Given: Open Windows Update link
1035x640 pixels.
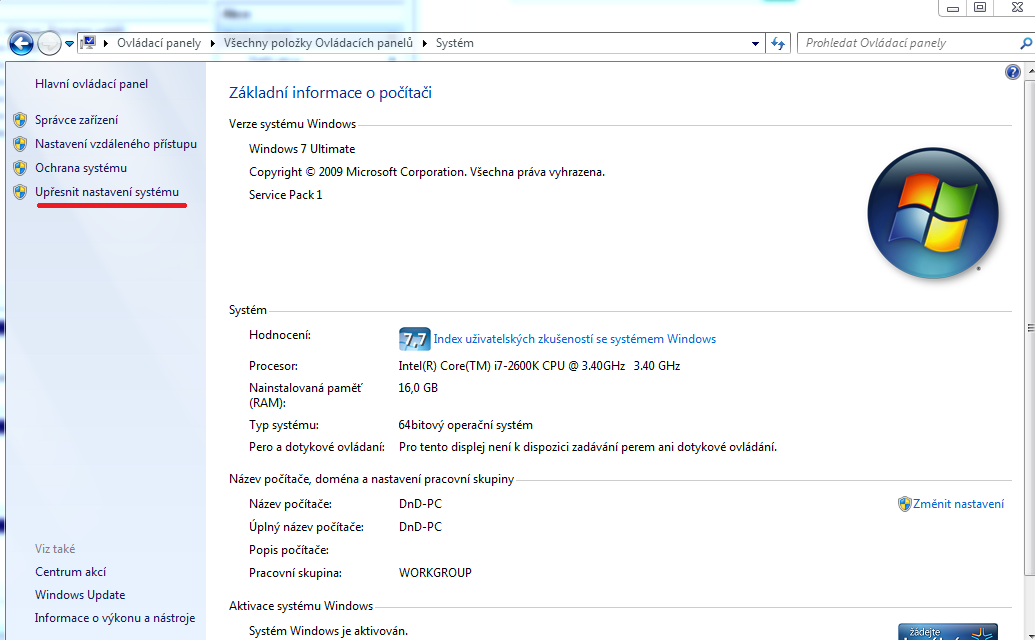Looking at the screenshot, I should (80, 595).
